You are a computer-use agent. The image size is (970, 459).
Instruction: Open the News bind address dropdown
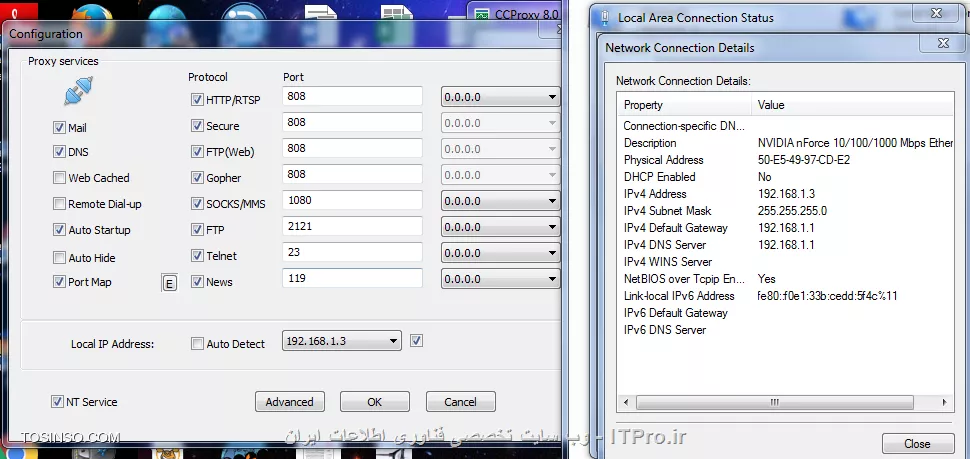pos(500,279)
